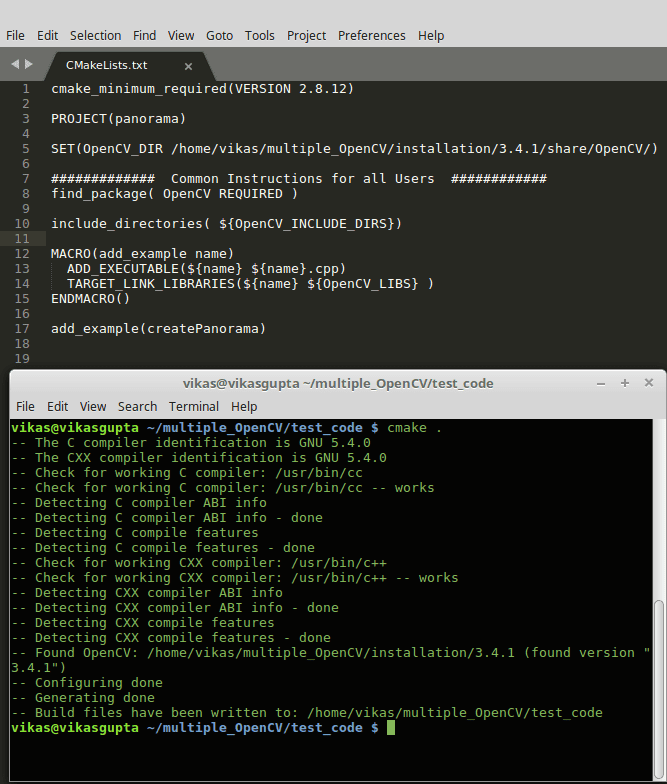Click the include_directories line
The image size is (667, 784).
(226, 224)
